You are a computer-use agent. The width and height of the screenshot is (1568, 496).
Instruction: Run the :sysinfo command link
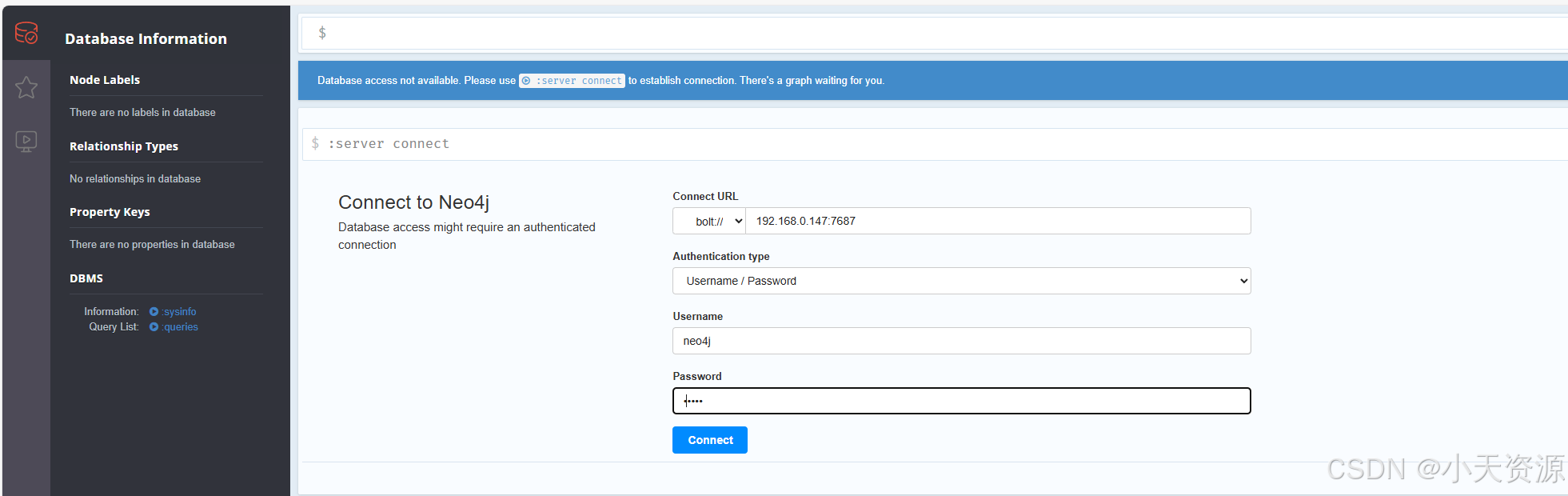click(x=179, y=312)
